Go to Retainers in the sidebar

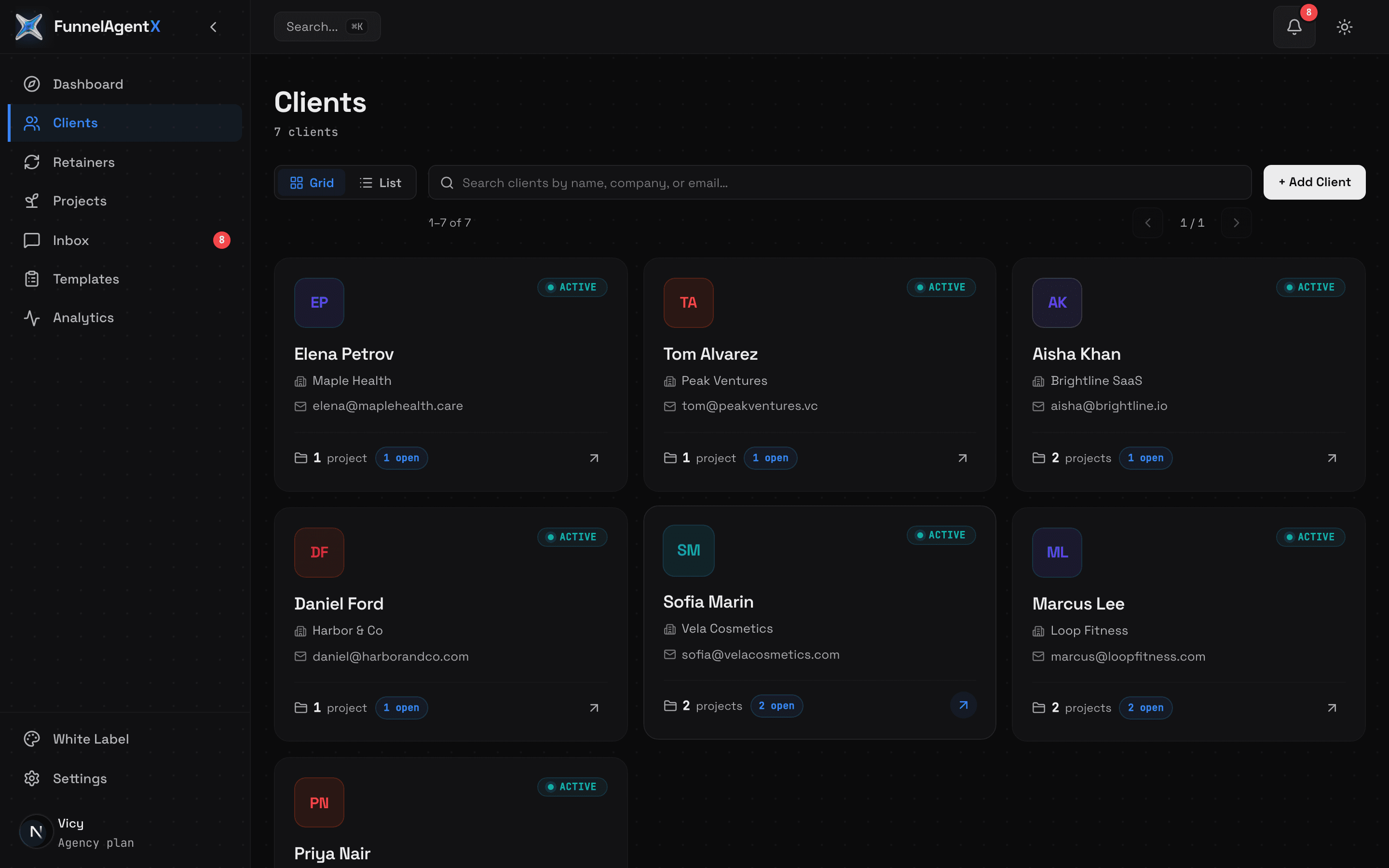click(x=125, y=162)
